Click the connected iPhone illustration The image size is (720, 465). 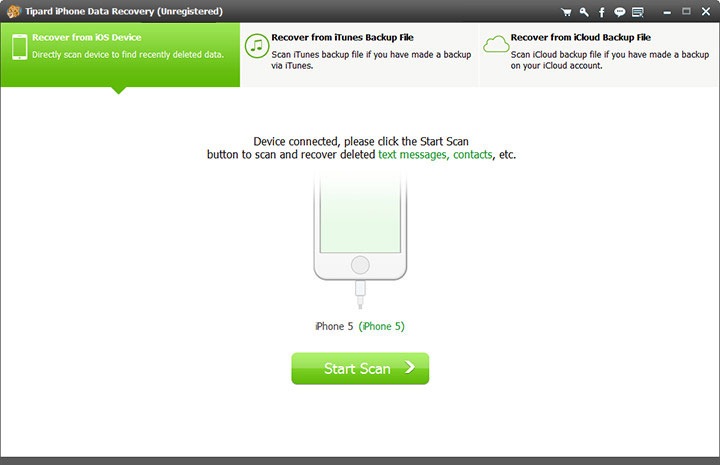pyautogui.click(x=360, y=240)
